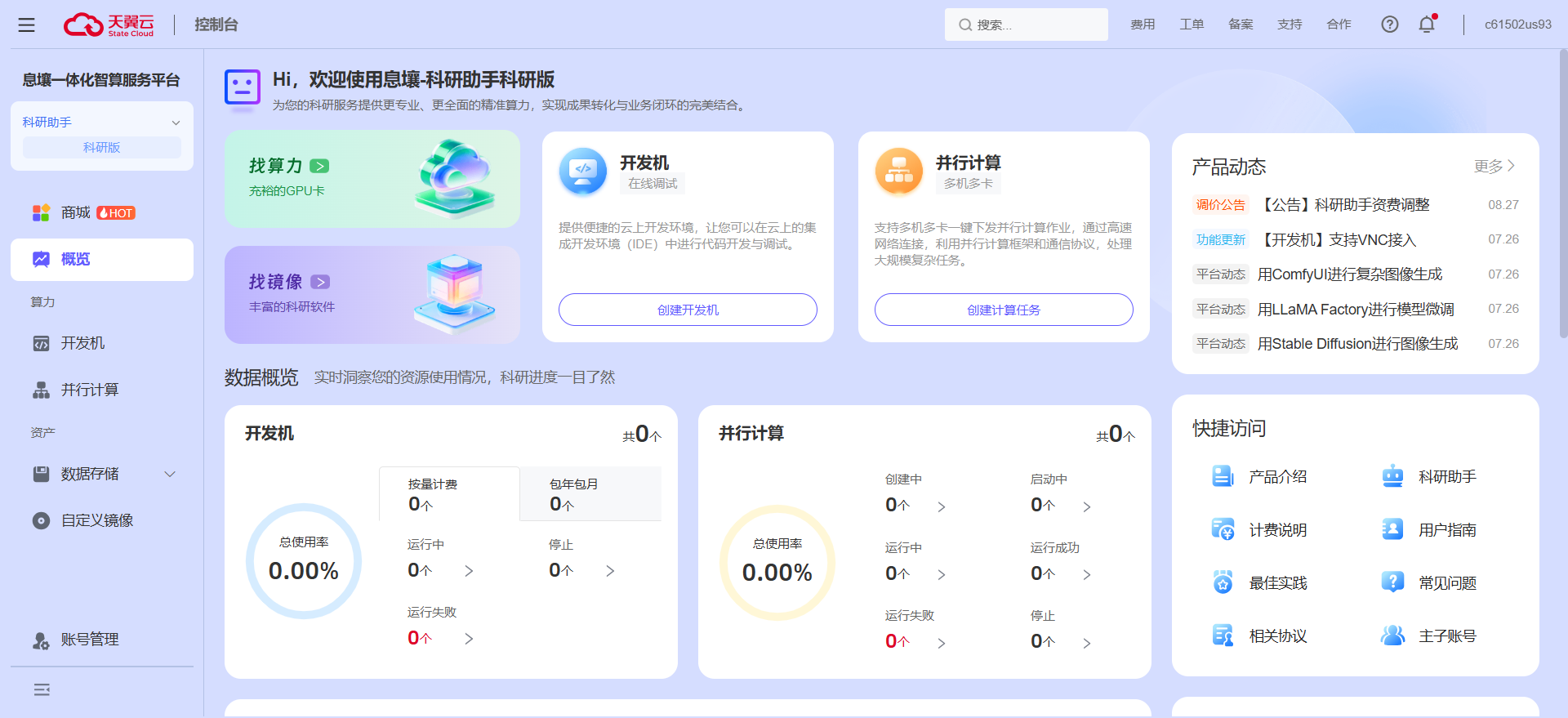Switch to 包年包月 tab
The height and width of the screenshot is (718, 1568).
pyautogui.click(x=590, y=493)
